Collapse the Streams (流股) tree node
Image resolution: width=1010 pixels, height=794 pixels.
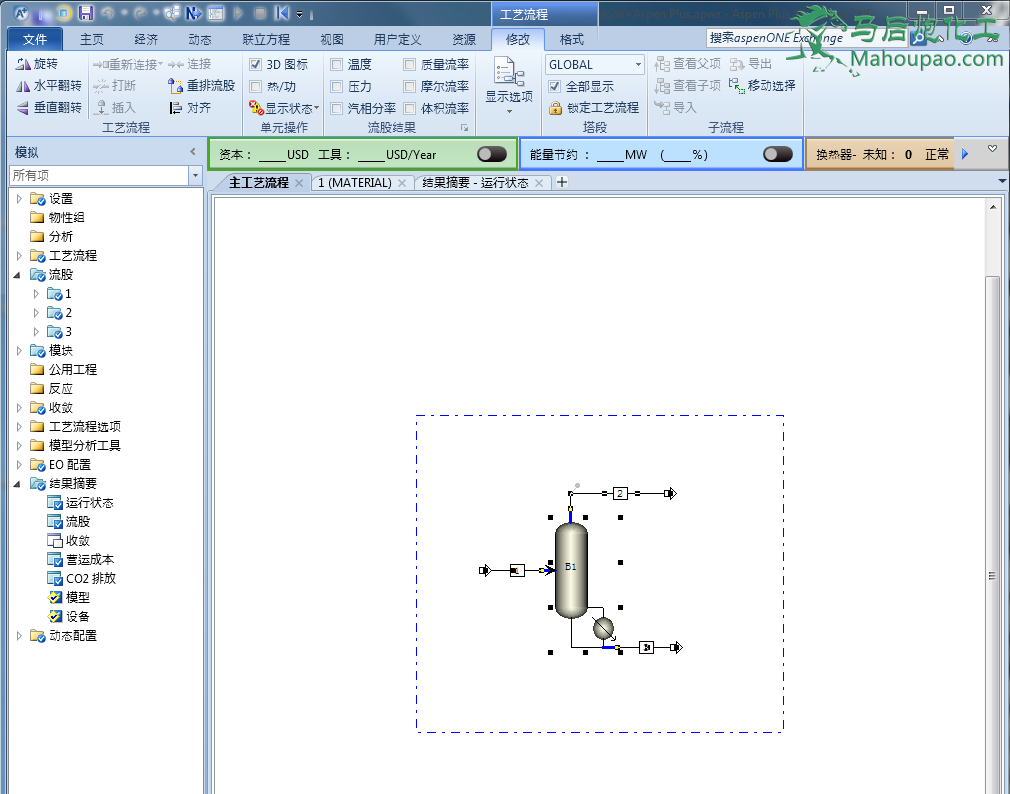click(18, 275)
